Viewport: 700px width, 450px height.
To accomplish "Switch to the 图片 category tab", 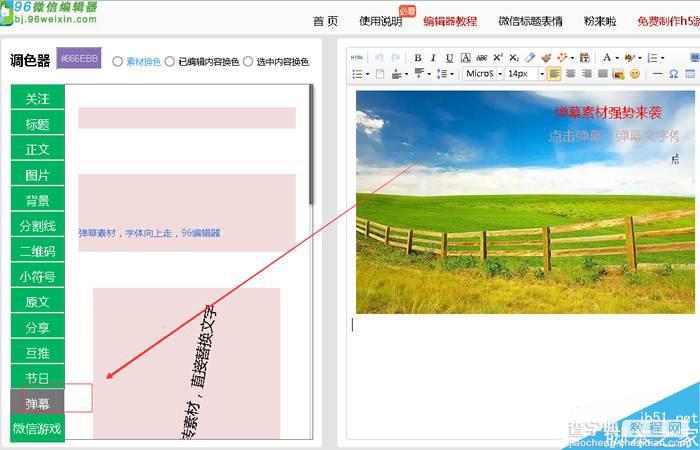I will [x=38, y=175].
